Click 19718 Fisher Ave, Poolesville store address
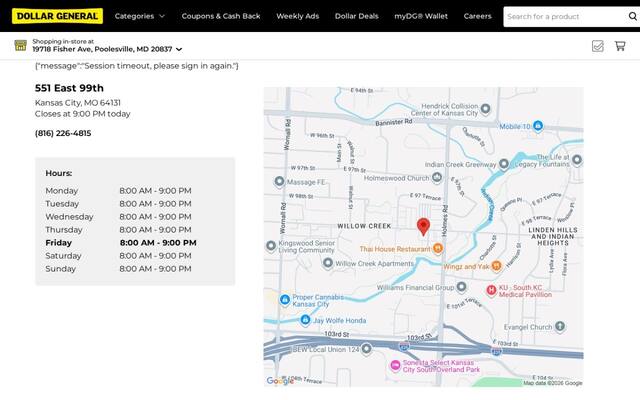The image size is (640, 400). [x=102, y=49]
